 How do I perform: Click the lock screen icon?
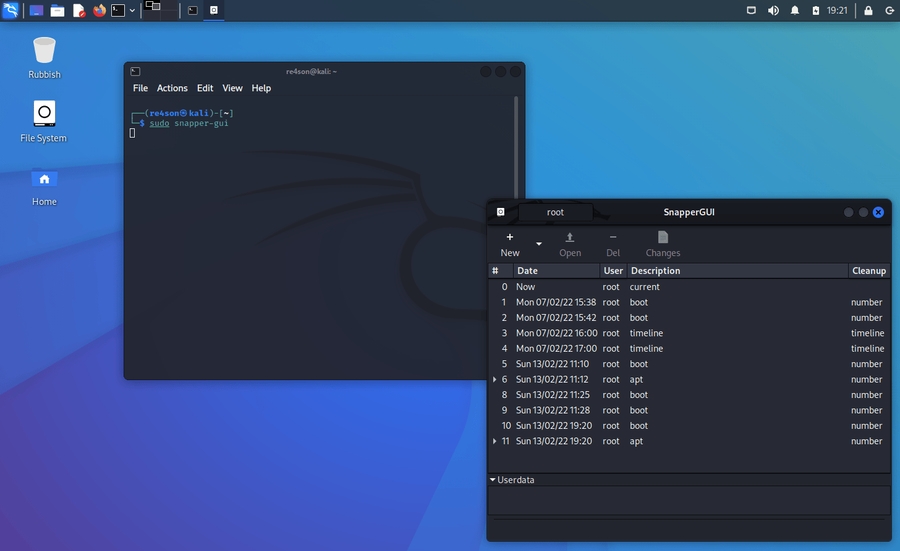pos(868,10)
